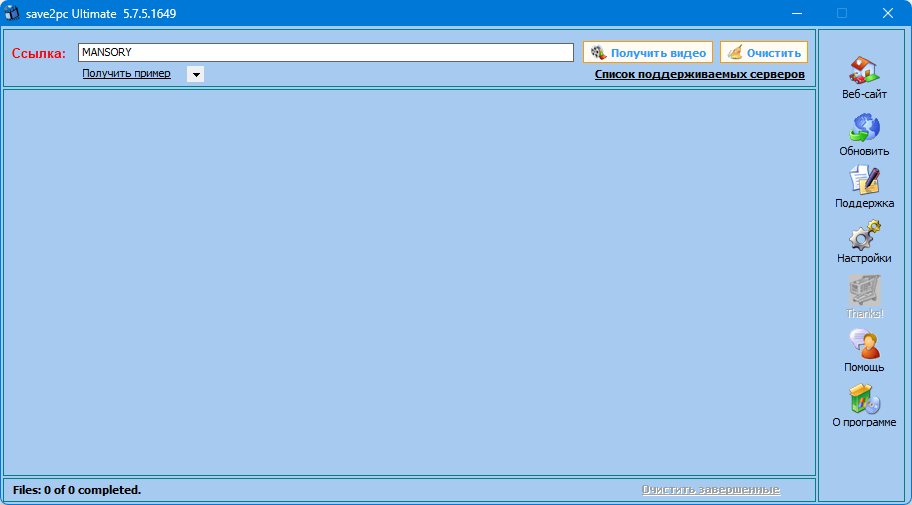Open the О программе box icon
The height and width of the screenshot is (505, 912).
coord(864,399)
